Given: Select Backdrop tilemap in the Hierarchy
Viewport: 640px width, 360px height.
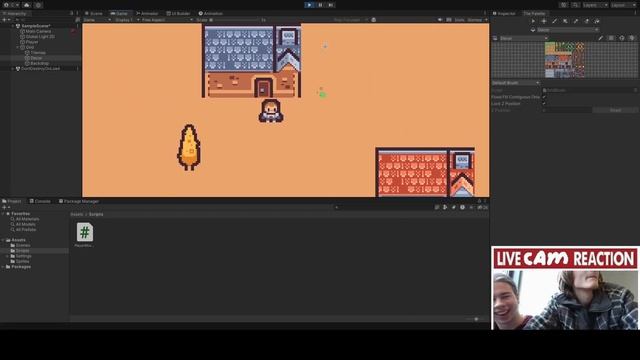Looking at the screenshot, I should pos(40,63).
